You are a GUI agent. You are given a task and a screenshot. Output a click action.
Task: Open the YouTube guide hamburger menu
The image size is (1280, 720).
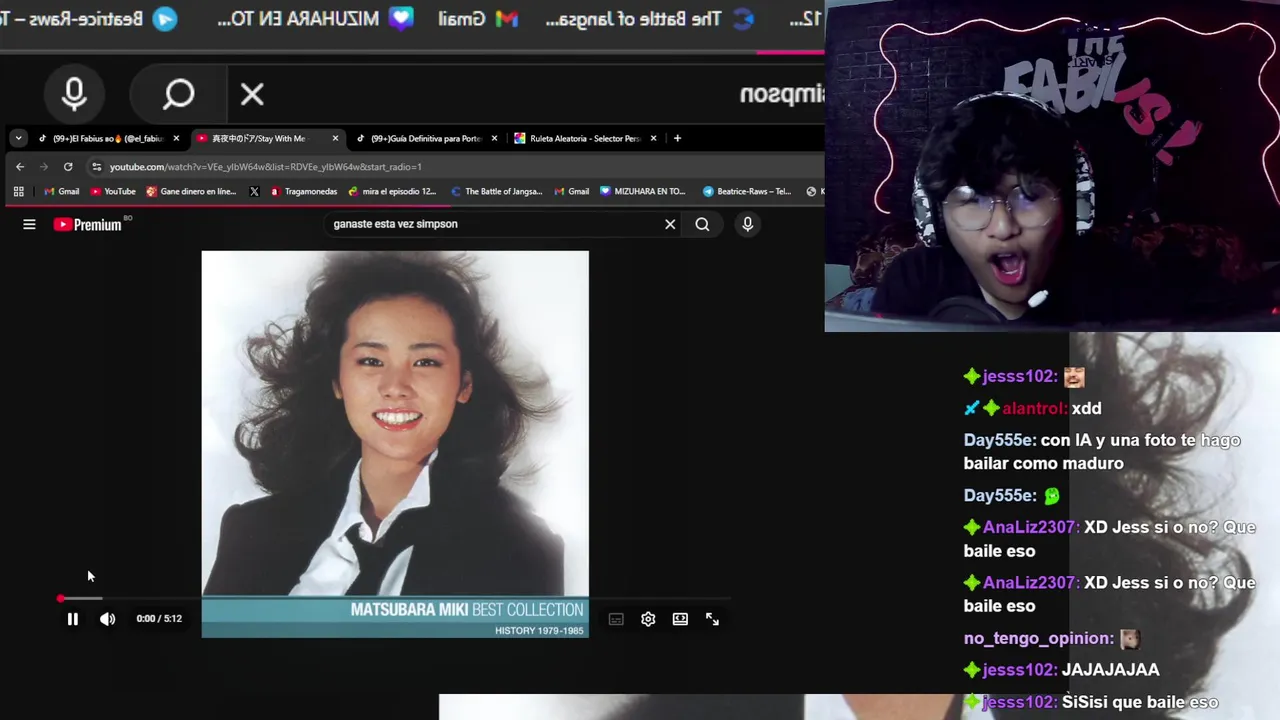pyautogui.click(x=29, y=225)
